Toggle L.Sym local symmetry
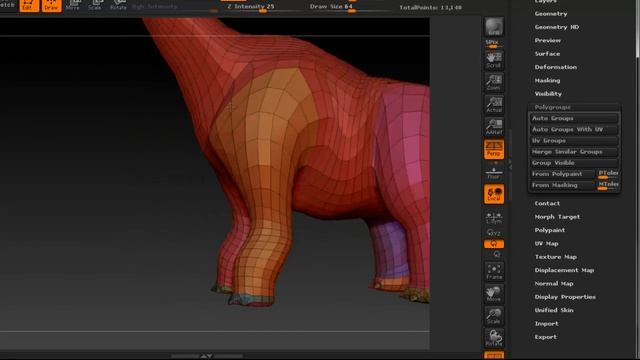The height and width of the screenshot is (360, 640). 494,218
